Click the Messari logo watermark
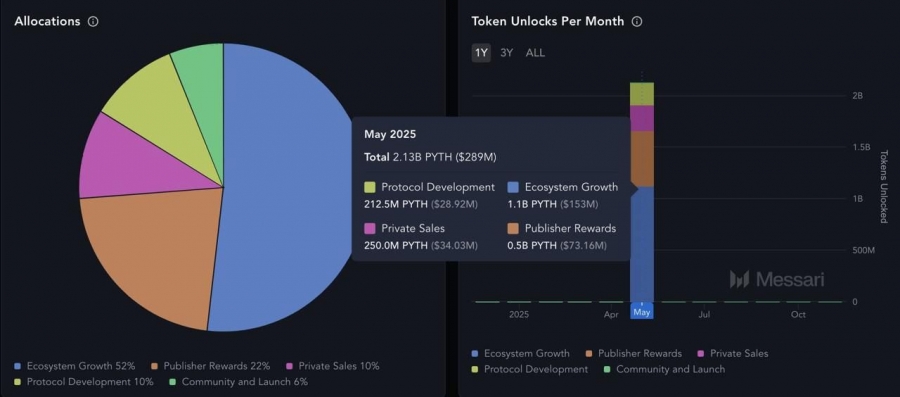 777,279
